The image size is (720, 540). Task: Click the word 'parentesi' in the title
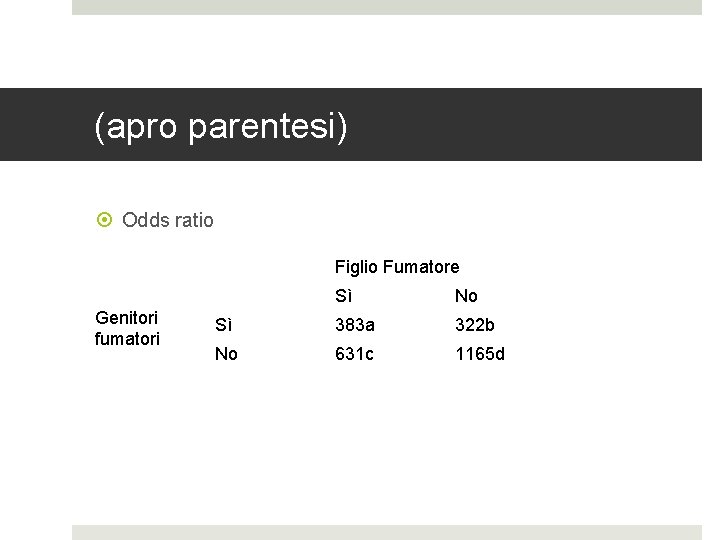pyautogui.click(x=268, y=127)
